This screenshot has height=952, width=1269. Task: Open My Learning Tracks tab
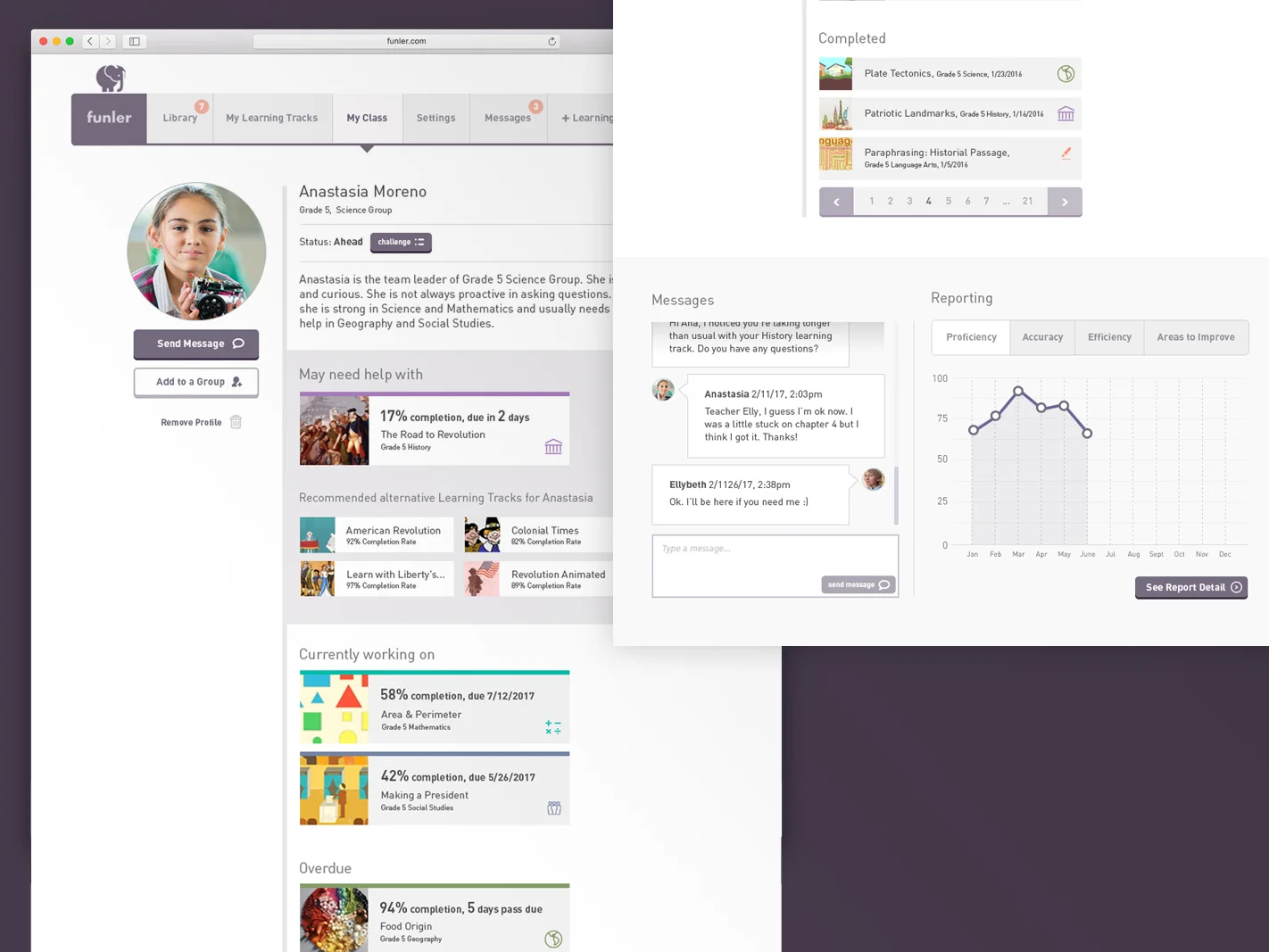tap(271, 118)
